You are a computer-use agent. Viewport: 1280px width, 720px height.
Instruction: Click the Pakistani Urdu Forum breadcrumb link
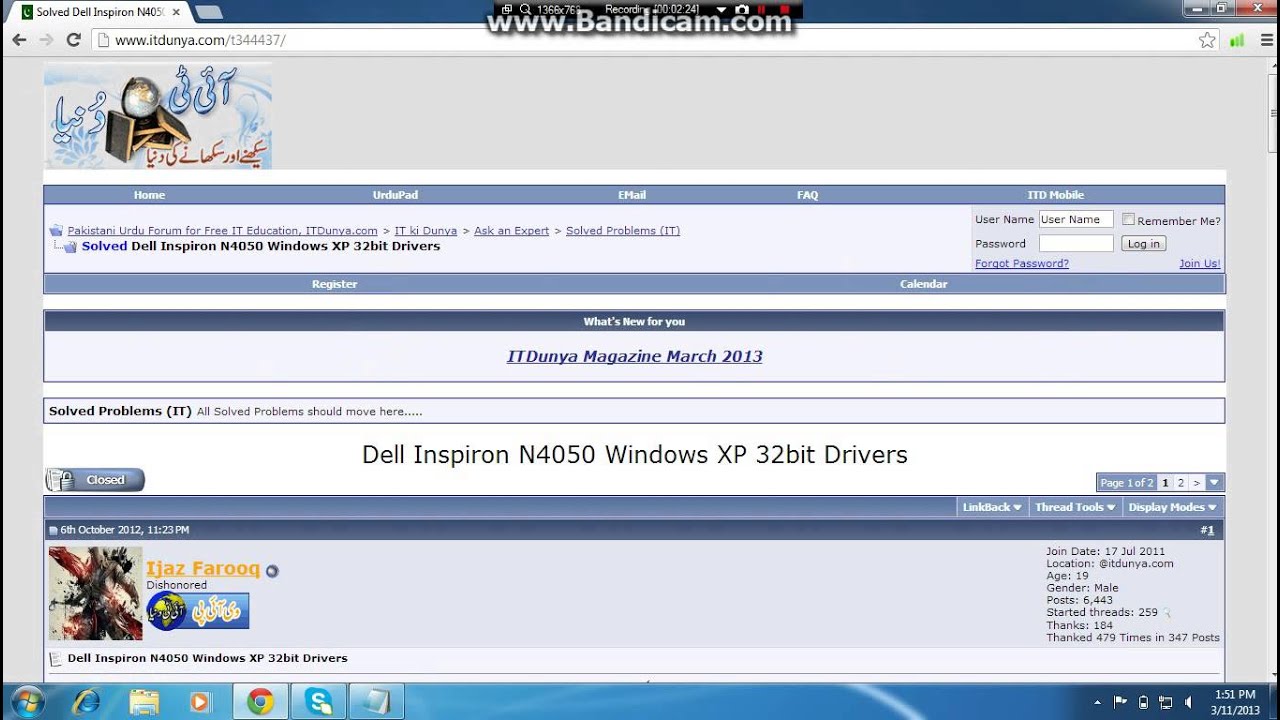tap(222, 231)
